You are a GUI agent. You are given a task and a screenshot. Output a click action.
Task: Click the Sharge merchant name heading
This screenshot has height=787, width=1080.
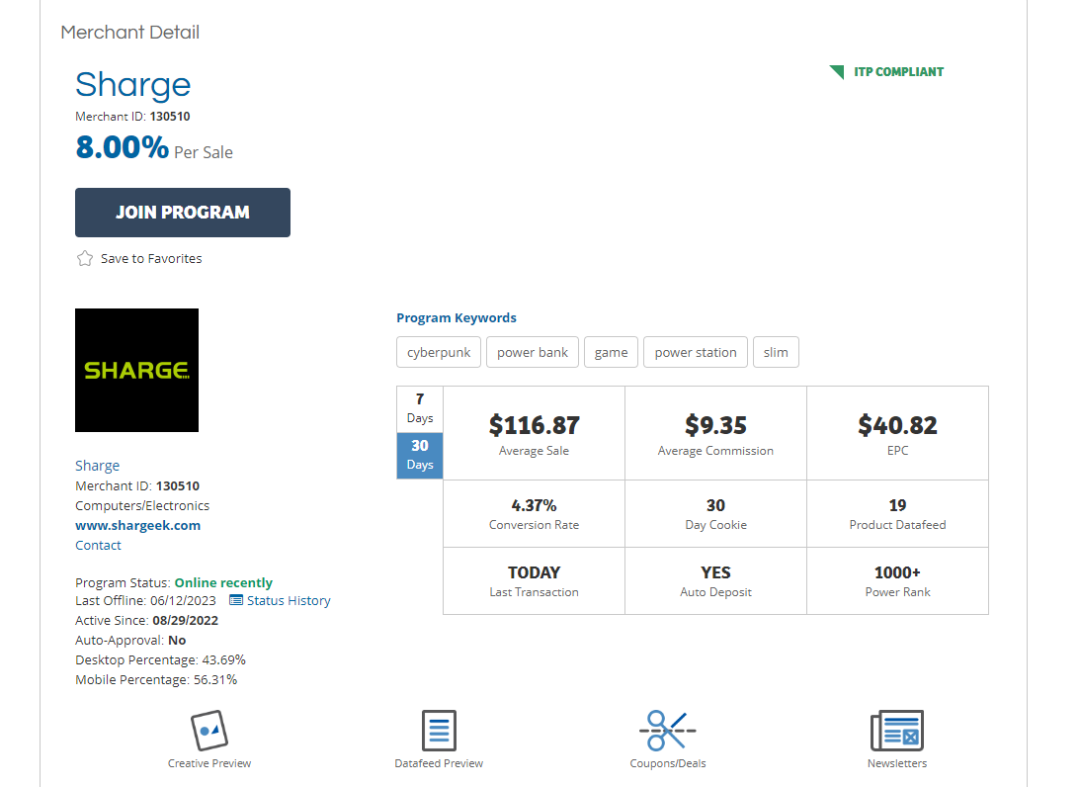tap(133, 85)
